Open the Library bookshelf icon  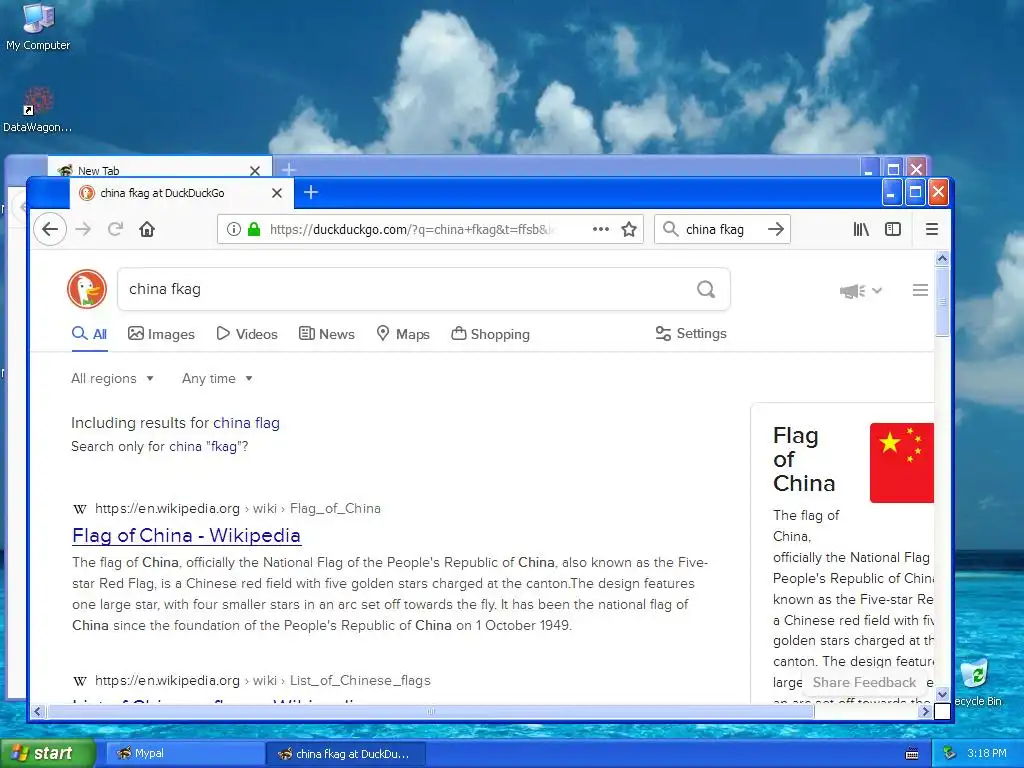point(861,229)
